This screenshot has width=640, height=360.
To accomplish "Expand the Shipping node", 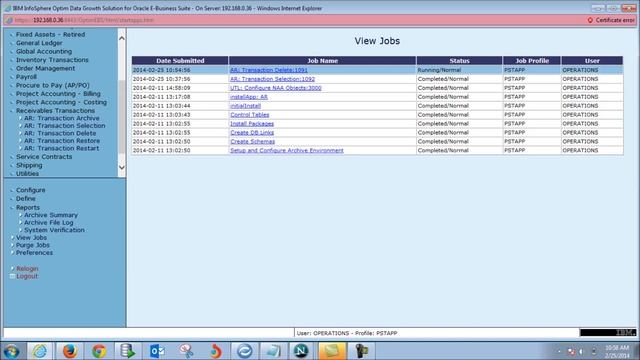I will [29, 165].
